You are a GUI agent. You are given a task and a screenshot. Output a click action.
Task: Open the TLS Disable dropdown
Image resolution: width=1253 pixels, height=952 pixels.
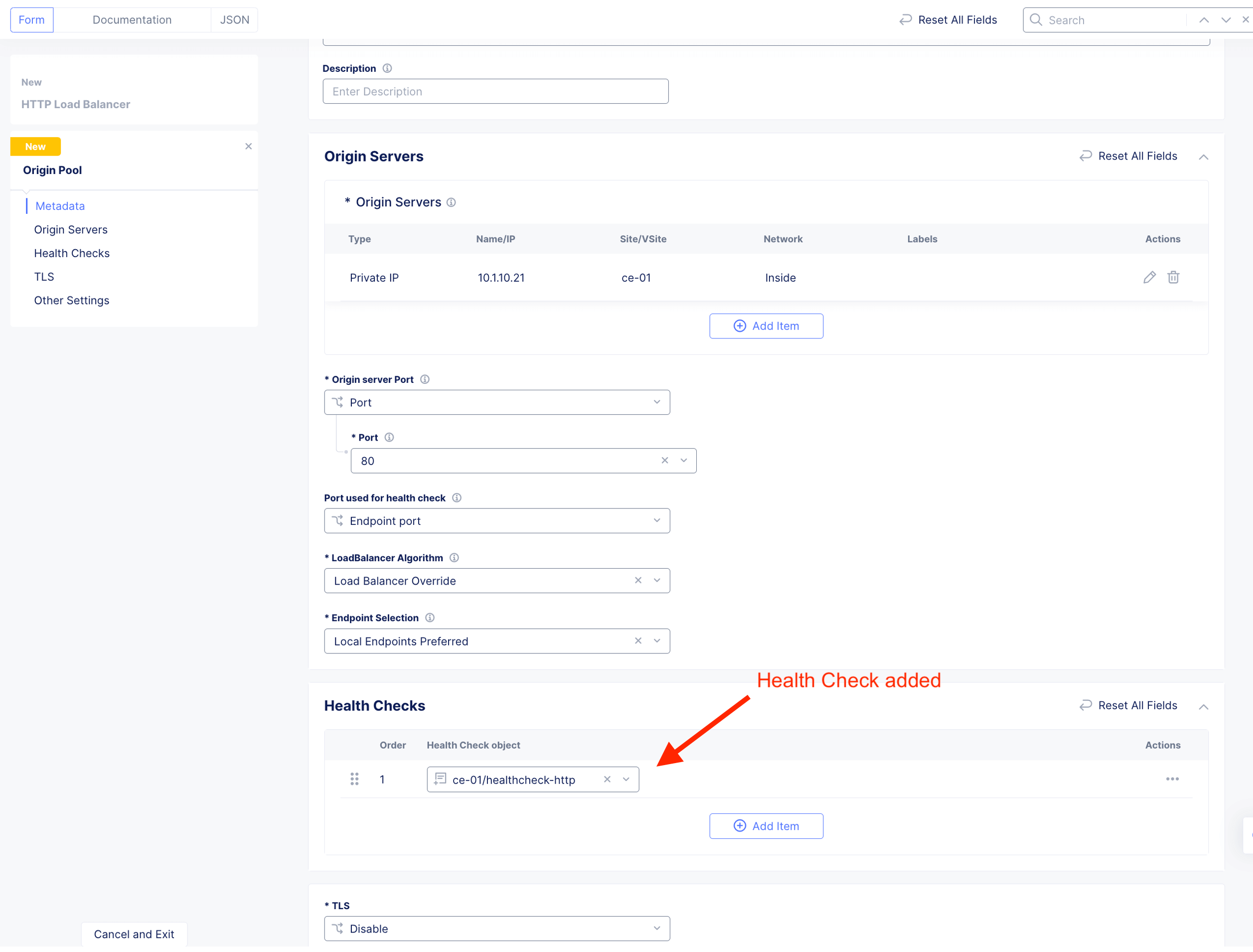click(x=496, y=928)
